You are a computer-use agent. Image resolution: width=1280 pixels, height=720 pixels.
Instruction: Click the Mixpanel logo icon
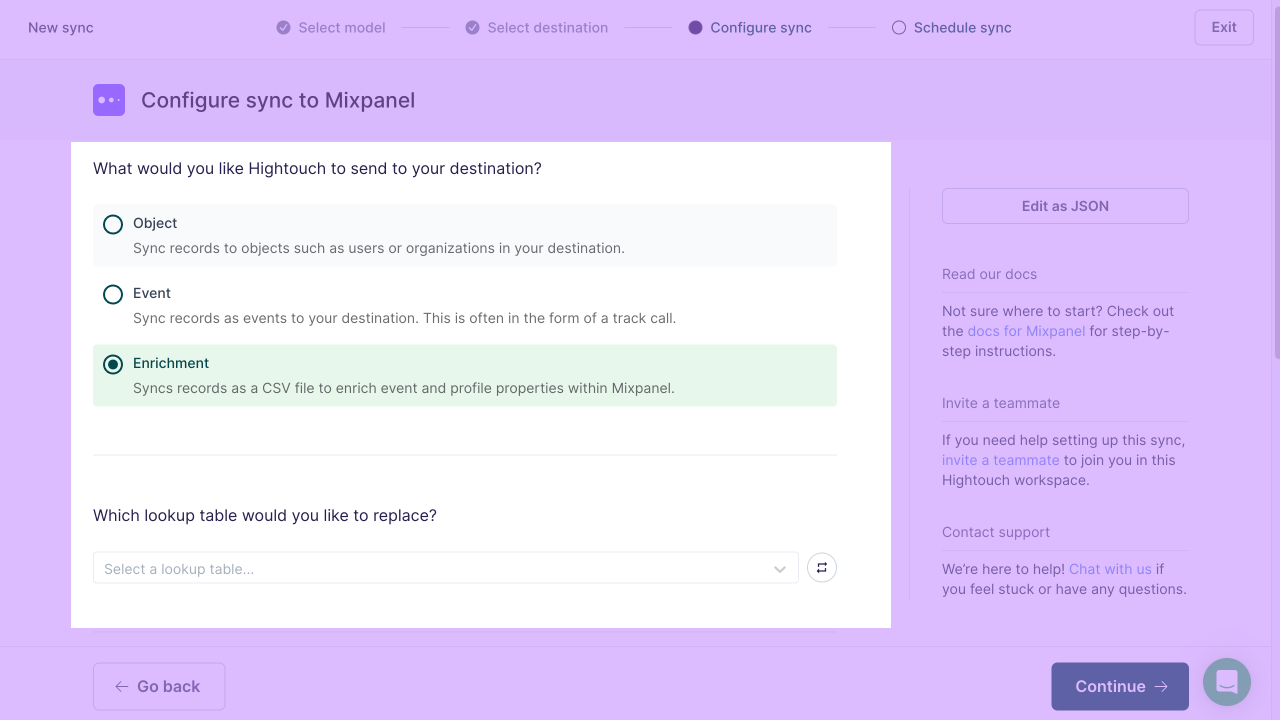109,100
